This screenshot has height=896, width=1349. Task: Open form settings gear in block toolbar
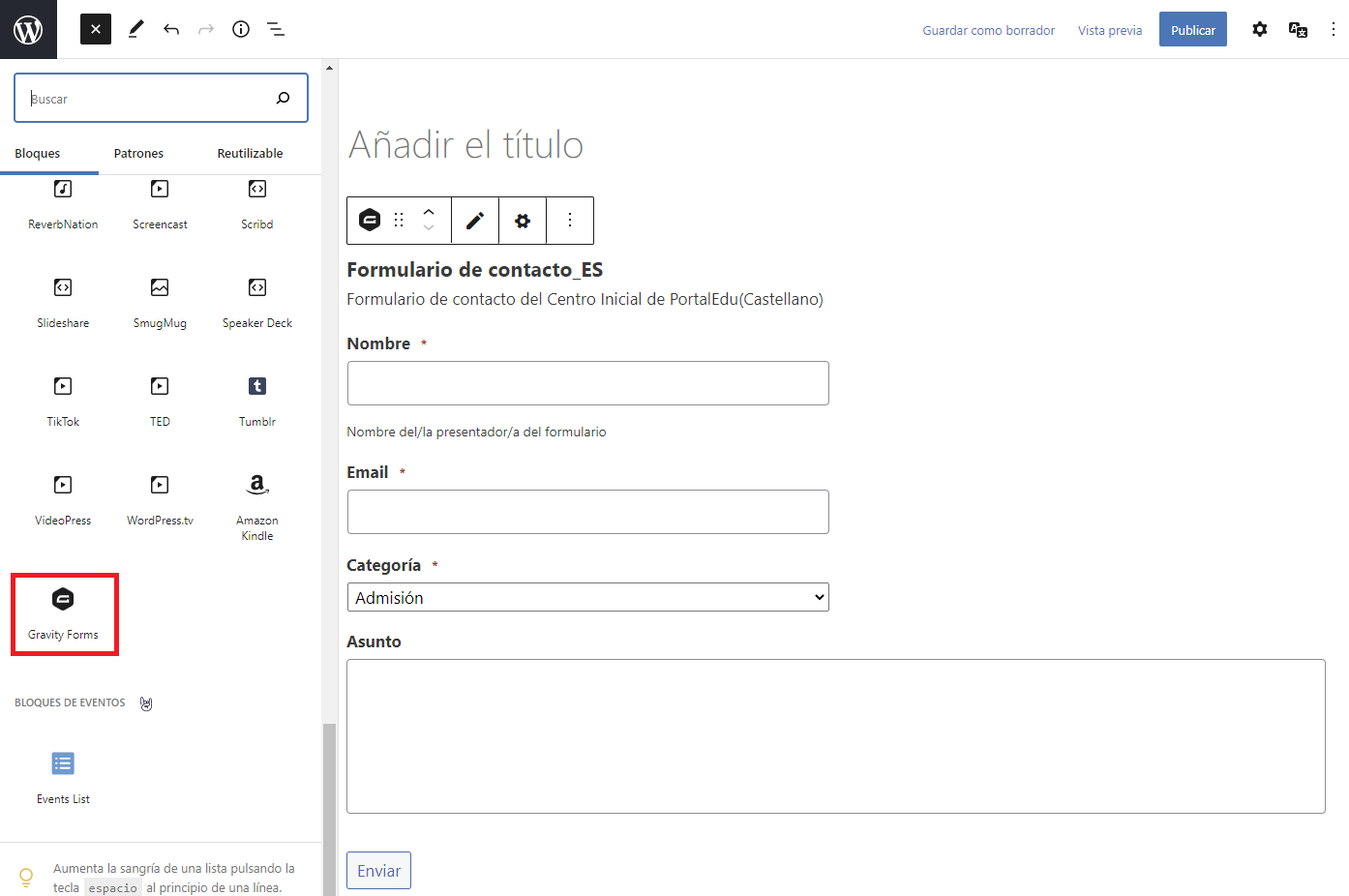pos(523,221)
